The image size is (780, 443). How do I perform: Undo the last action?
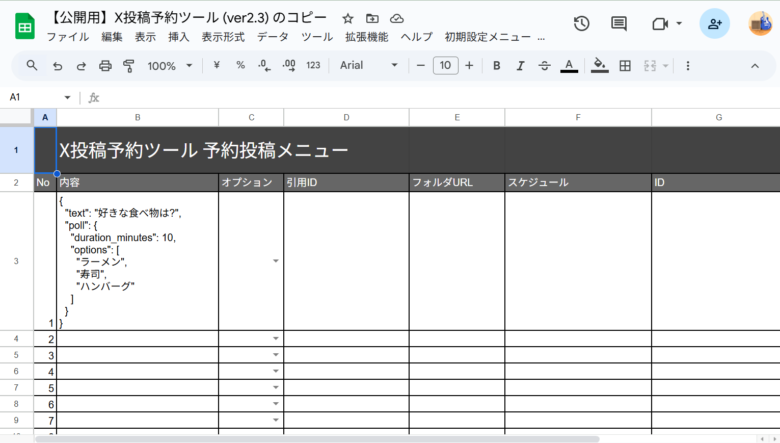[58, 66]
